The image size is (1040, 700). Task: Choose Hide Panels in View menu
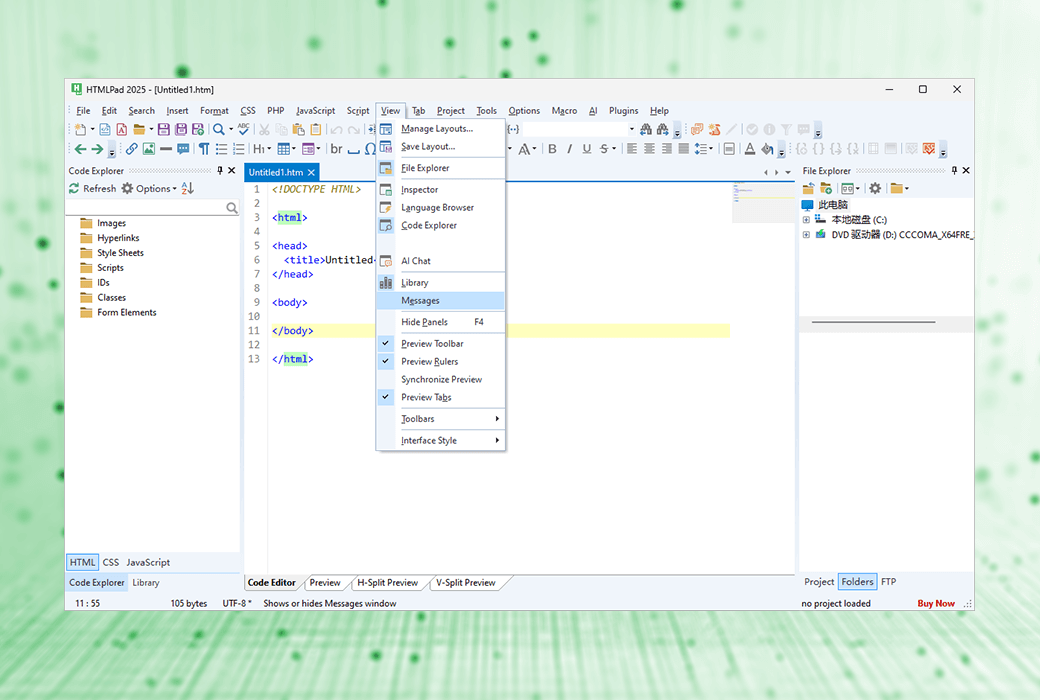click(440, 322)
